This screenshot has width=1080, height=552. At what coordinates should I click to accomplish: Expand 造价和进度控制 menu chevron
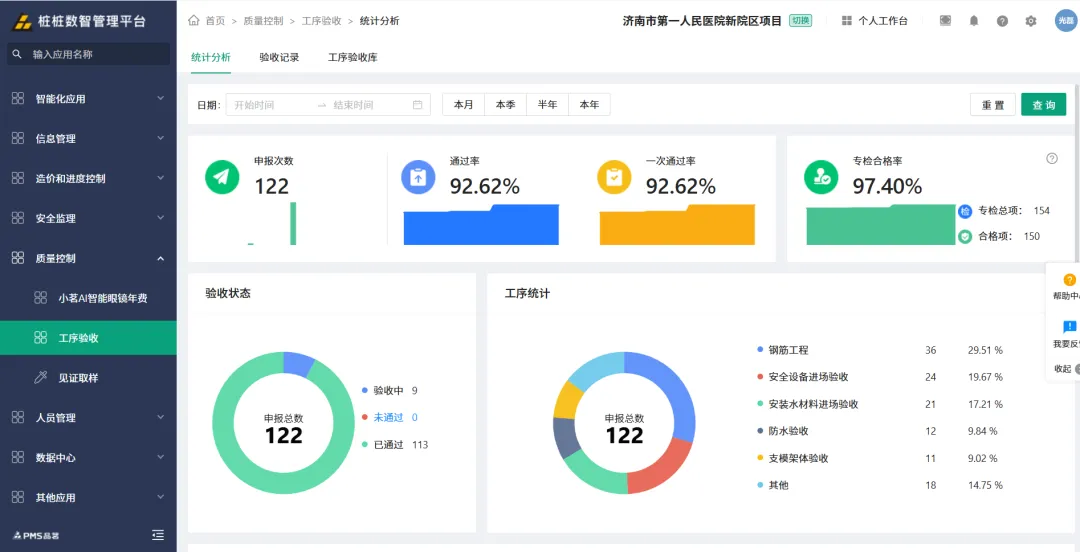160,178
